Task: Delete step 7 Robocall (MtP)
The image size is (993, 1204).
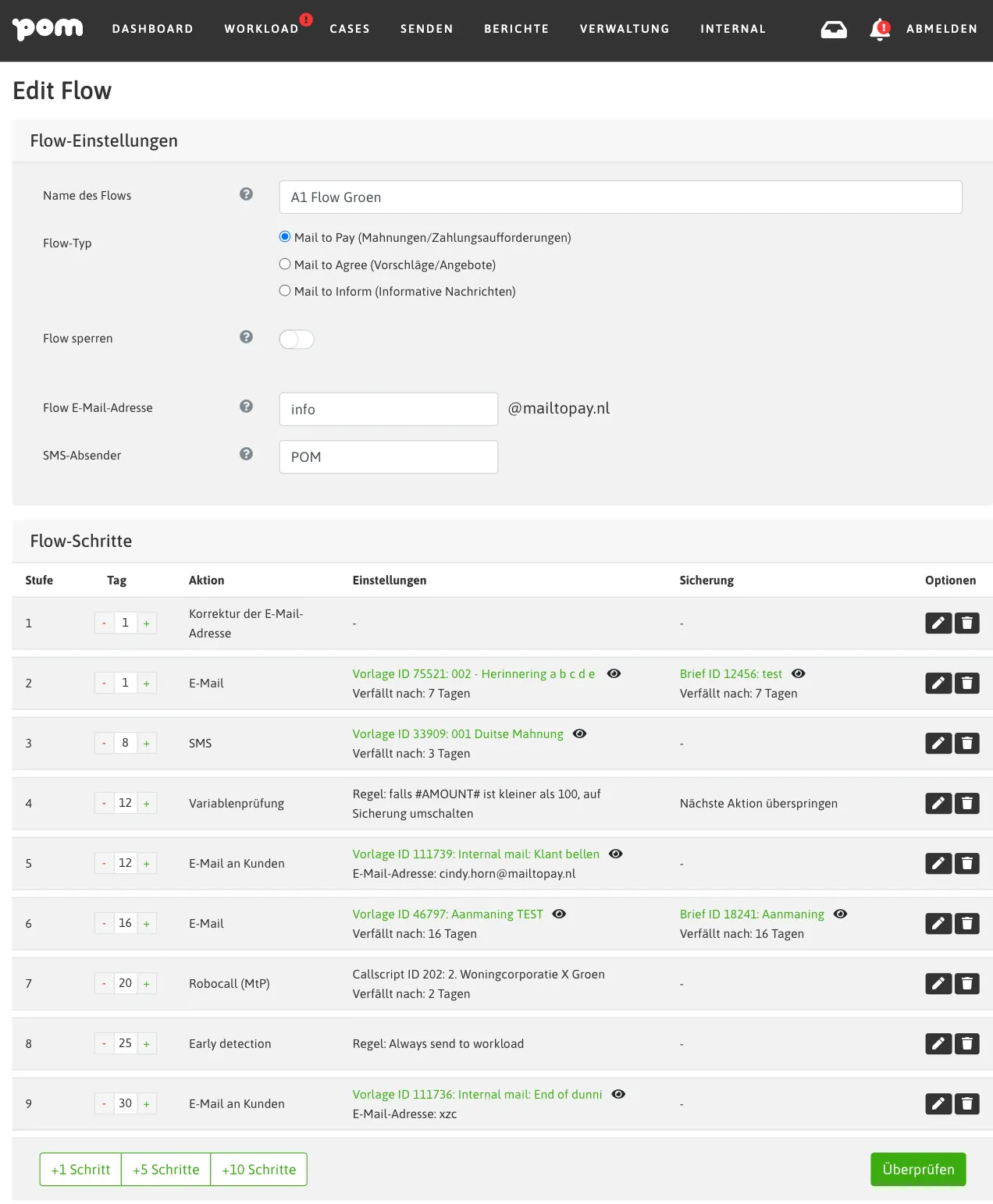Action: (x=966, y=983)
